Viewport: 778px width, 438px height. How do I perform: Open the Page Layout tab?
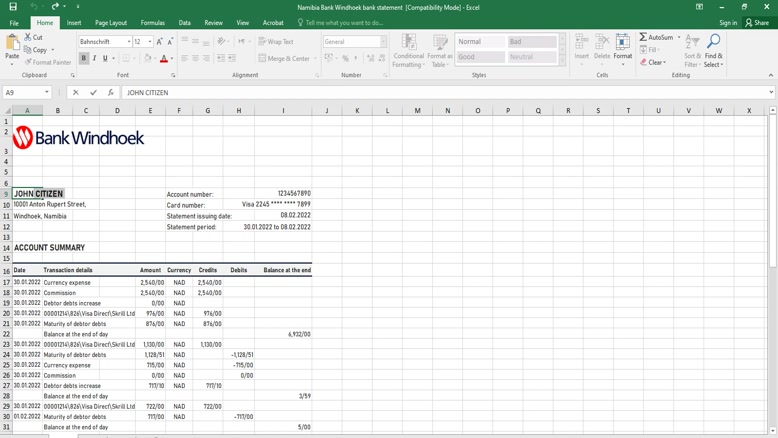(x=111, y=22)
